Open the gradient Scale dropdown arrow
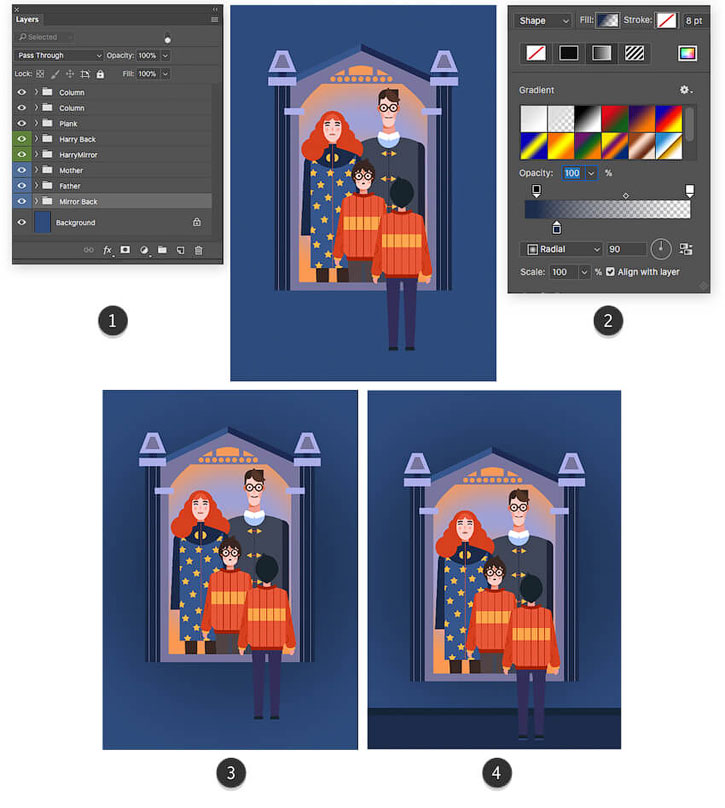725x808 pixels. click(584, 272)
